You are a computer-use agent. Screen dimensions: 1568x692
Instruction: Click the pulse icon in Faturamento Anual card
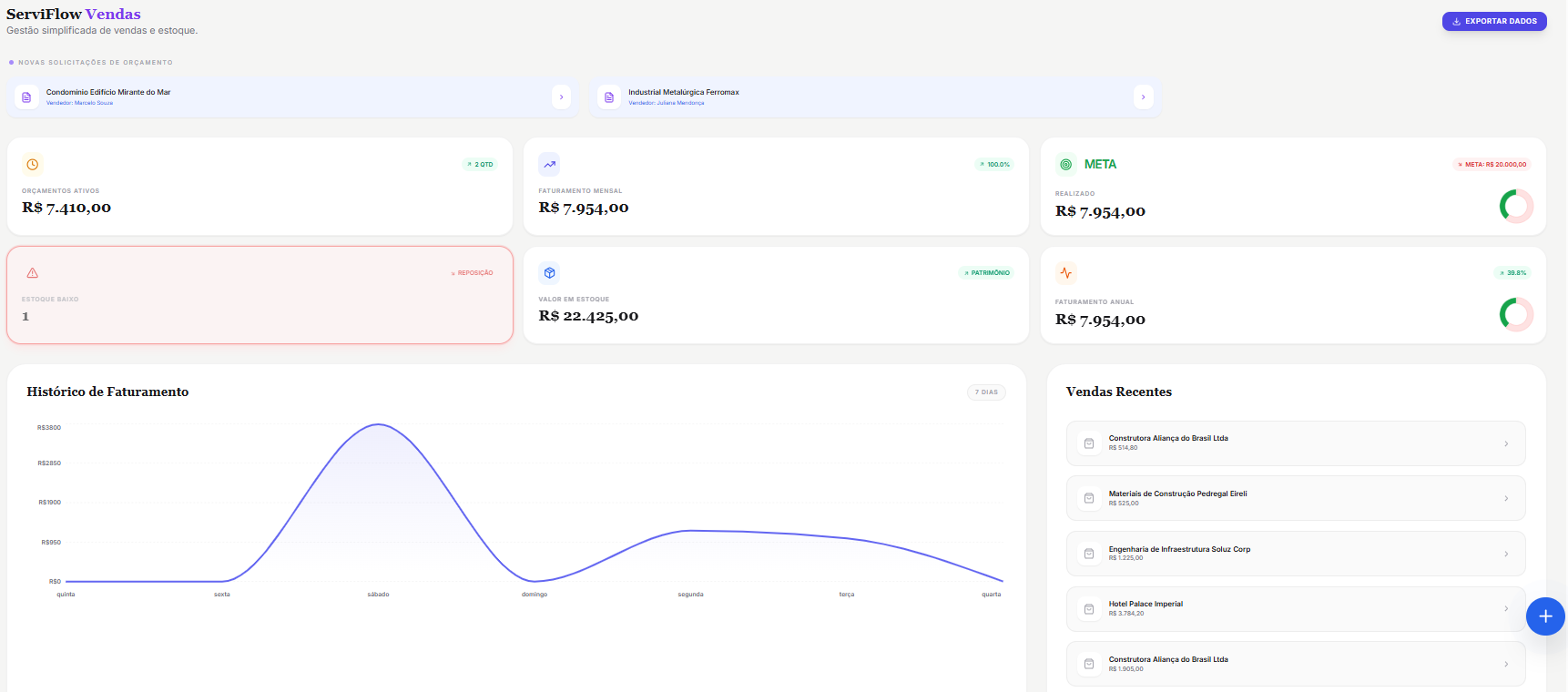click(x=1066, y=273)
